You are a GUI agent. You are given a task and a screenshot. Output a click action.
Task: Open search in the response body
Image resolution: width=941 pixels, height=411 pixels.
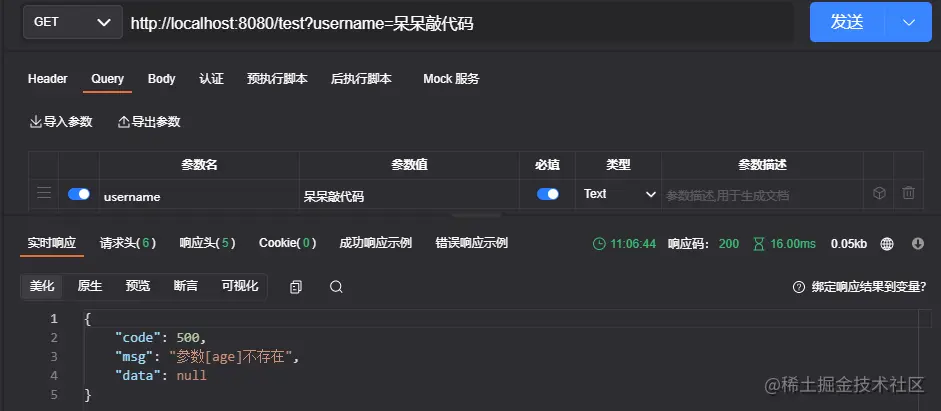click(336, 287)
